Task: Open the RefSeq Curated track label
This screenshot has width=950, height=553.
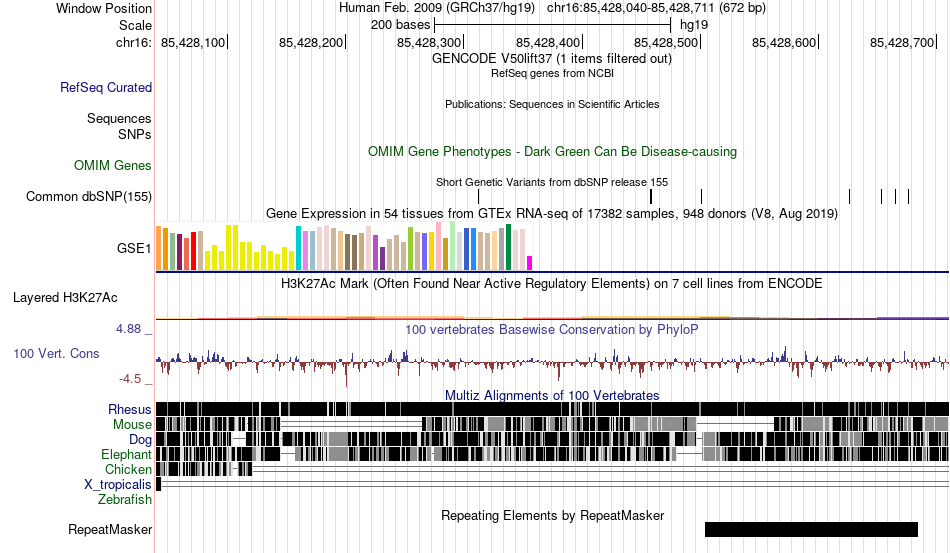Action: [x=106, y=87]
